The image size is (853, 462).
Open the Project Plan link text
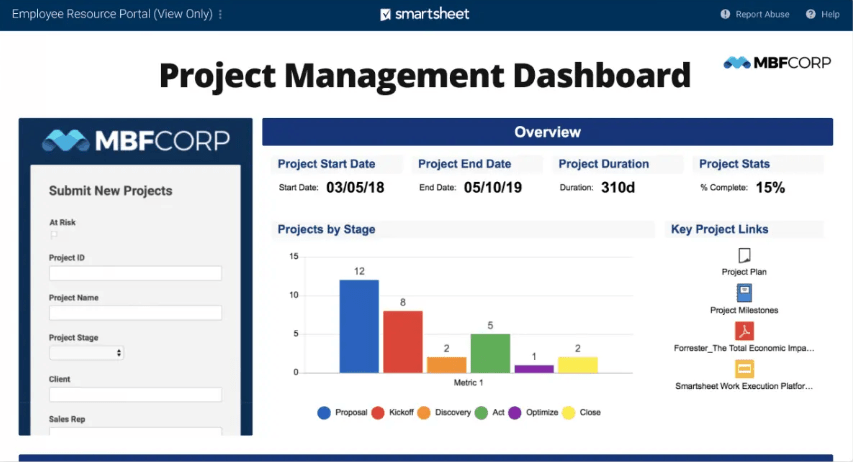click(x=744, y=272)
